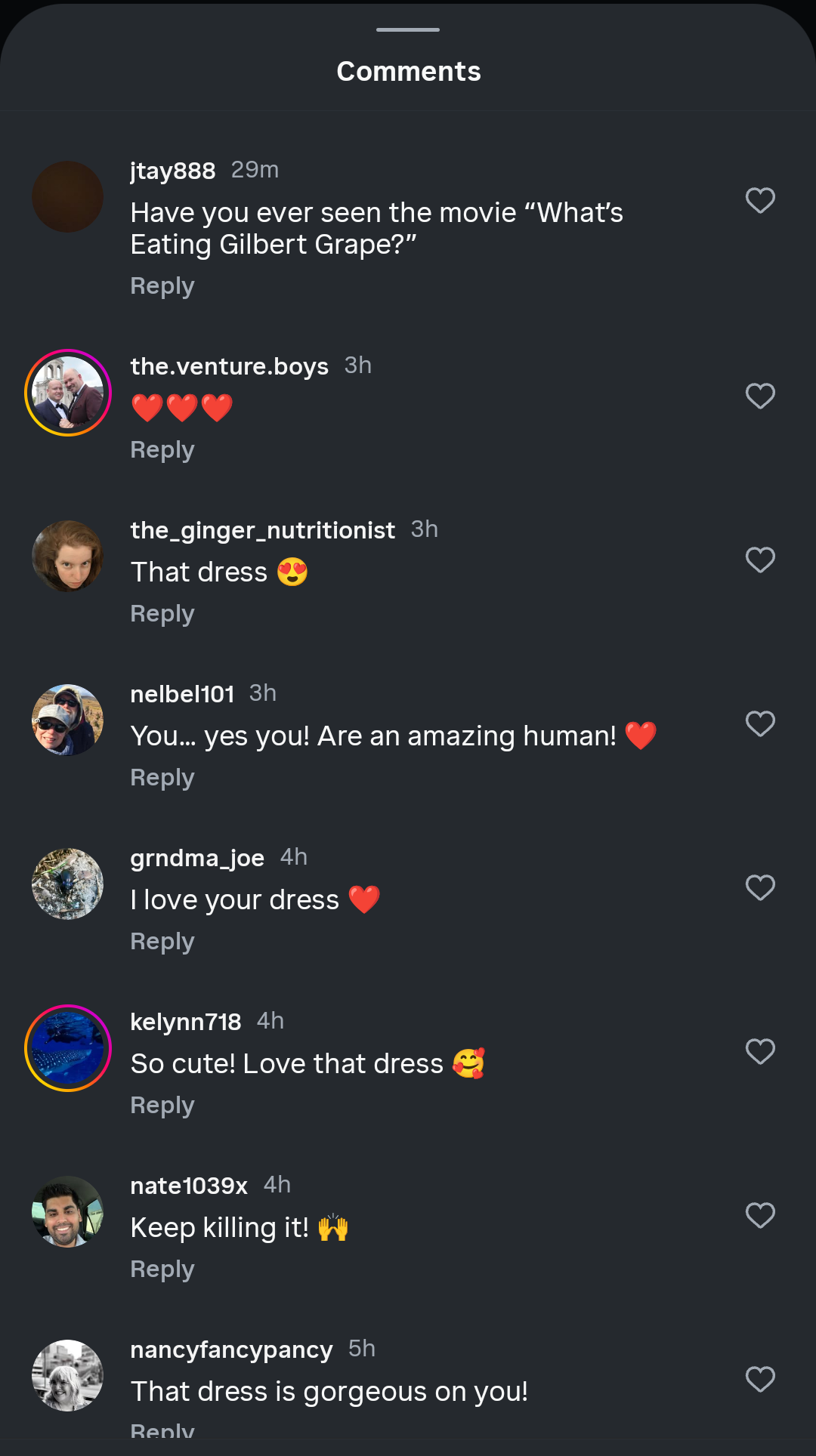
Task: Tap heart beside kelynn718's comment
Action: [x=760, y=1051]
